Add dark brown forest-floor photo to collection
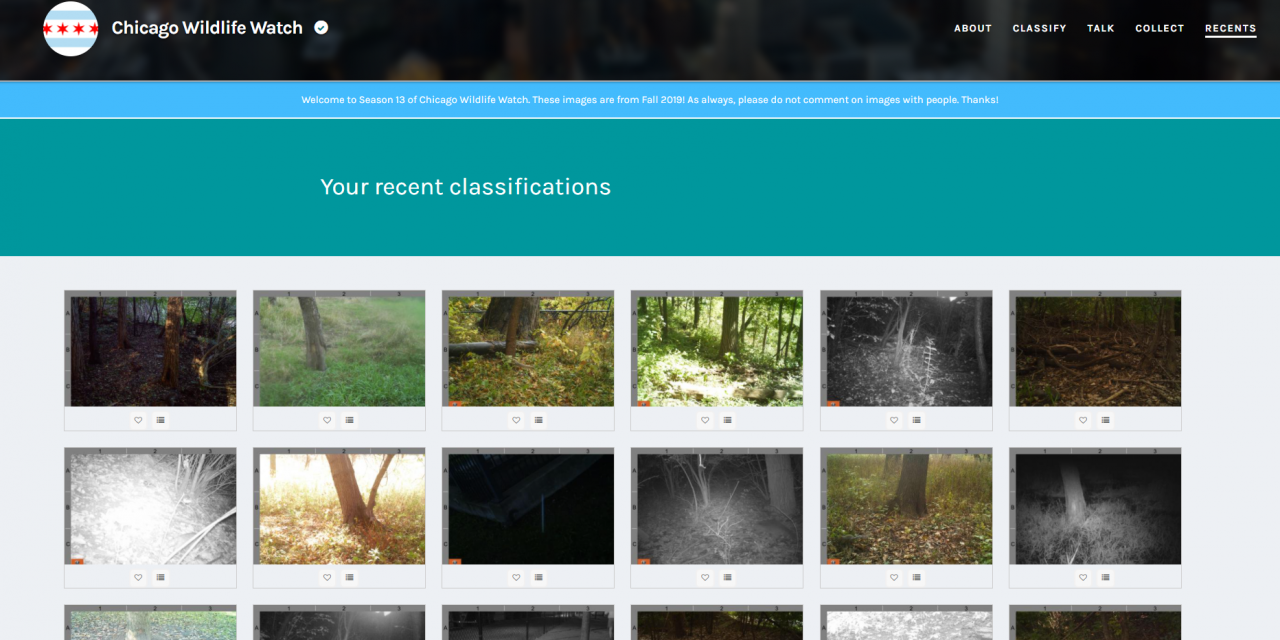The image size is (1280, 640). 1105,420
